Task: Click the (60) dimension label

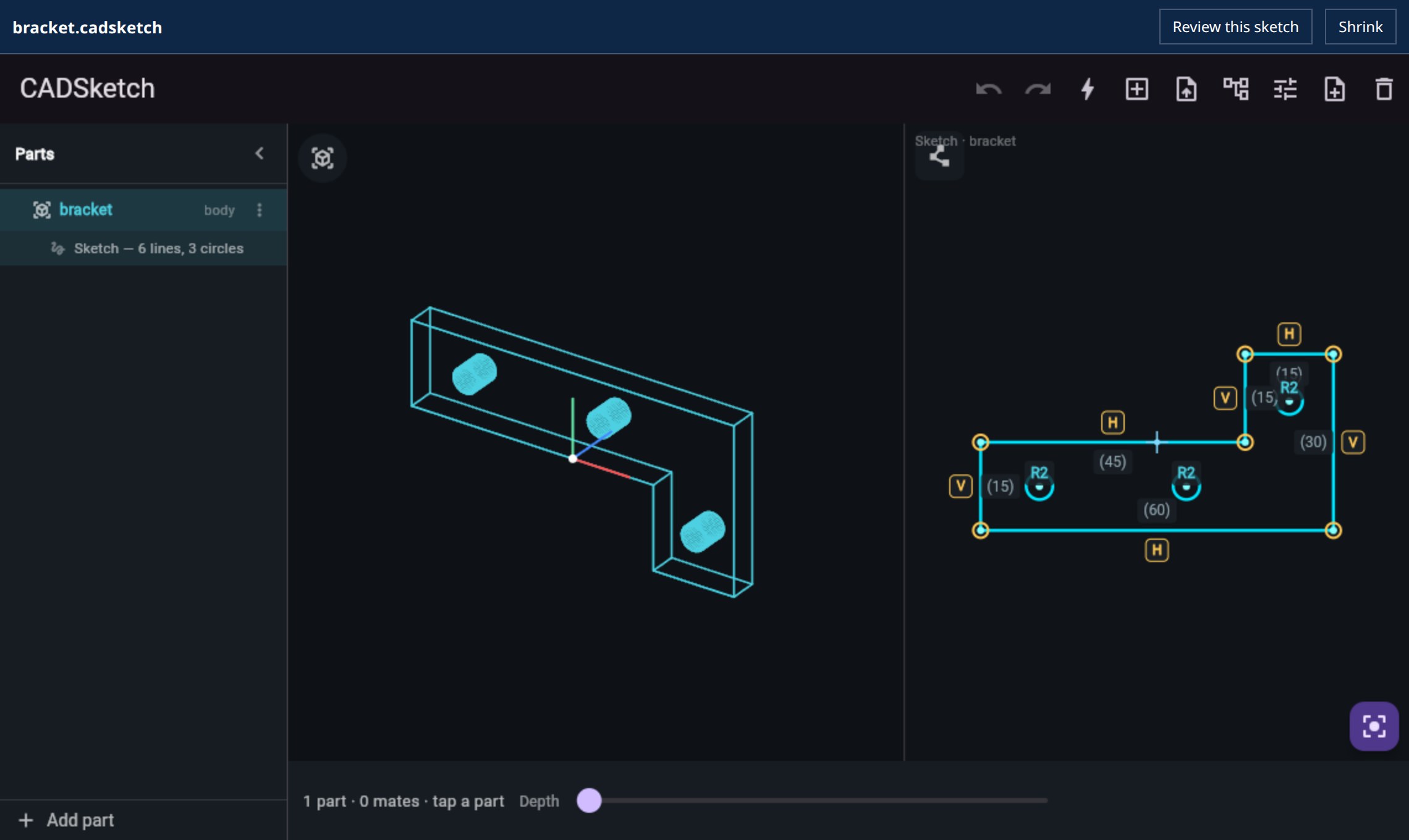Action: coord(1157,510)
